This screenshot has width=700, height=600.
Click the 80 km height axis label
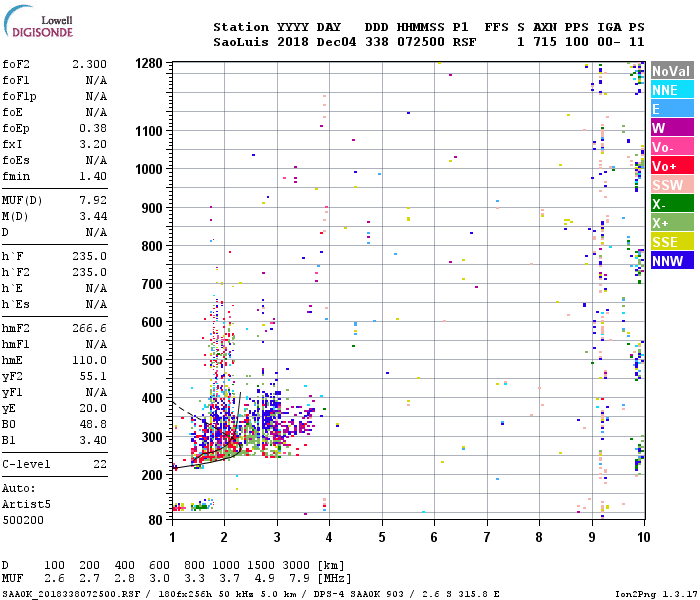pyautogui.click(x=156, y=520)
